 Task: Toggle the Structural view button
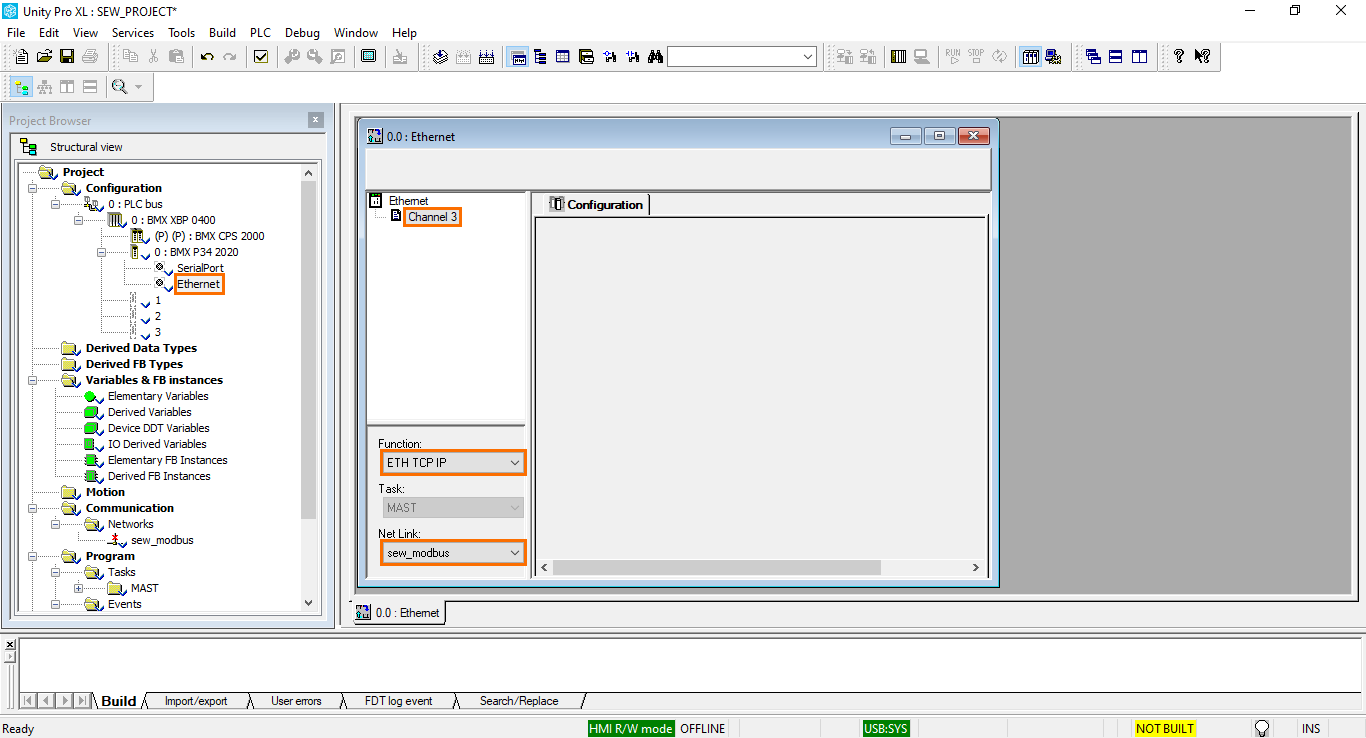(21, 87)
